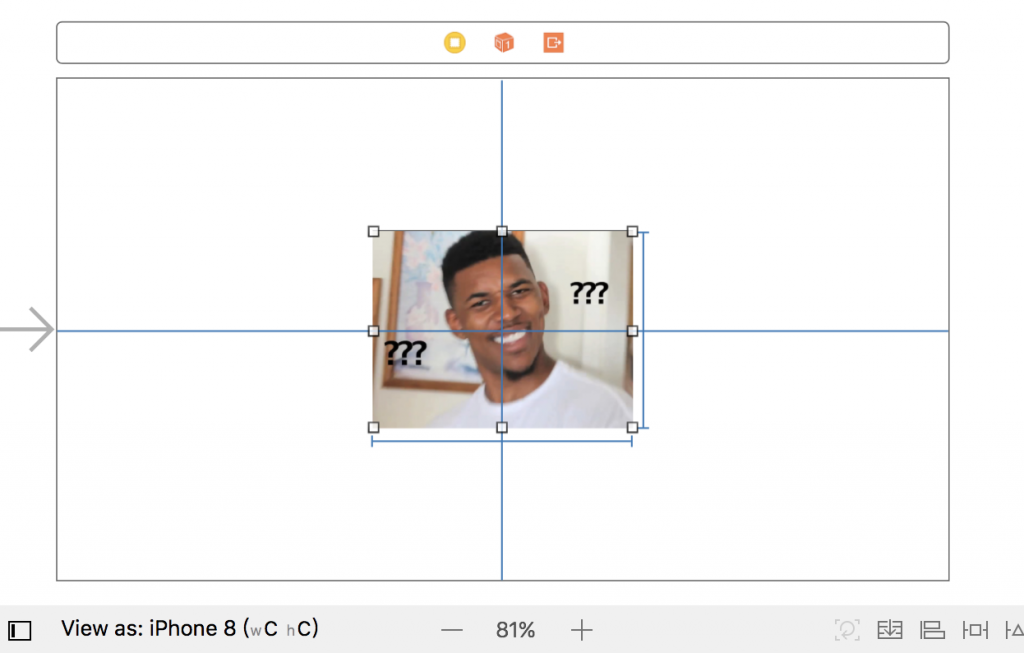Image resolution: width=1024 pixels, height=653 pixels.
Task: Open the Add New Constraints (Pin) icon
Action: 975,630
